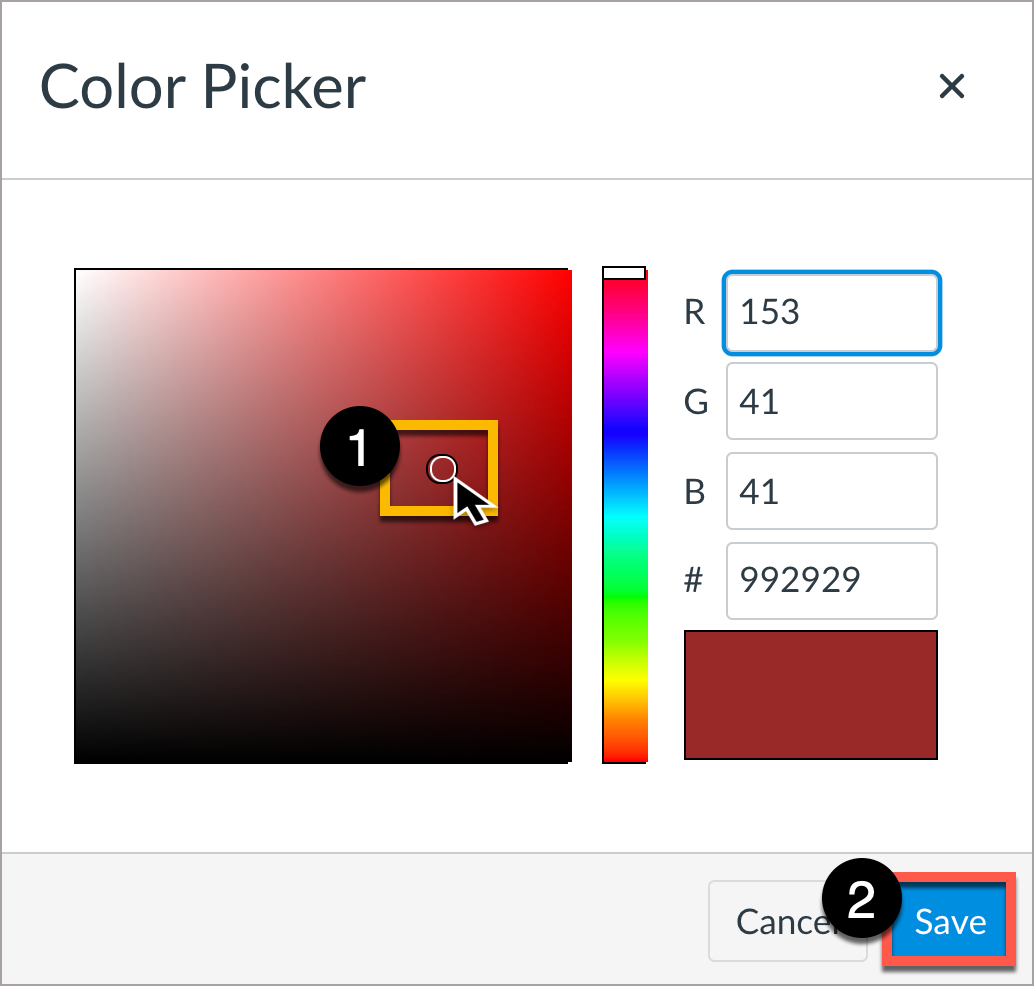Click the hex code field showing 992929
The height and width of the screenshot is (986, 1034).
point(831,581)
